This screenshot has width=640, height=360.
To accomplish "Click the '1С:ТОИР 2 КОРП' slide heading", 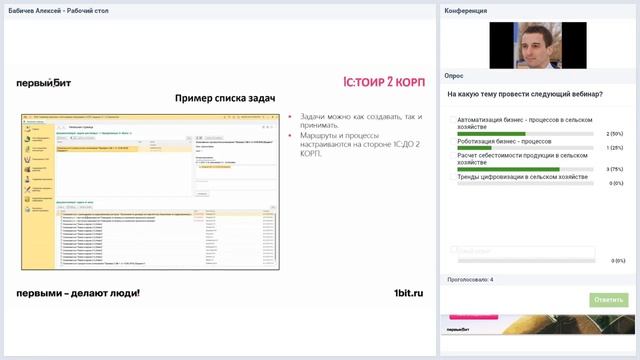I will (x=384, y=82).
